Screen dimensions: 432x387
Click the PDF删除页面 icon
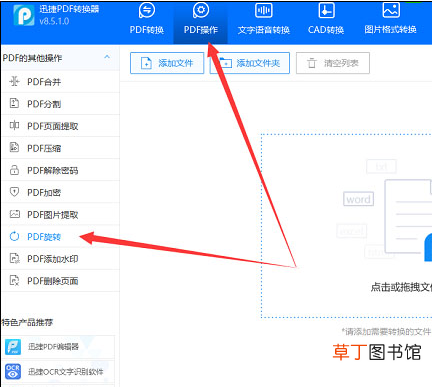tap(14, 281)
